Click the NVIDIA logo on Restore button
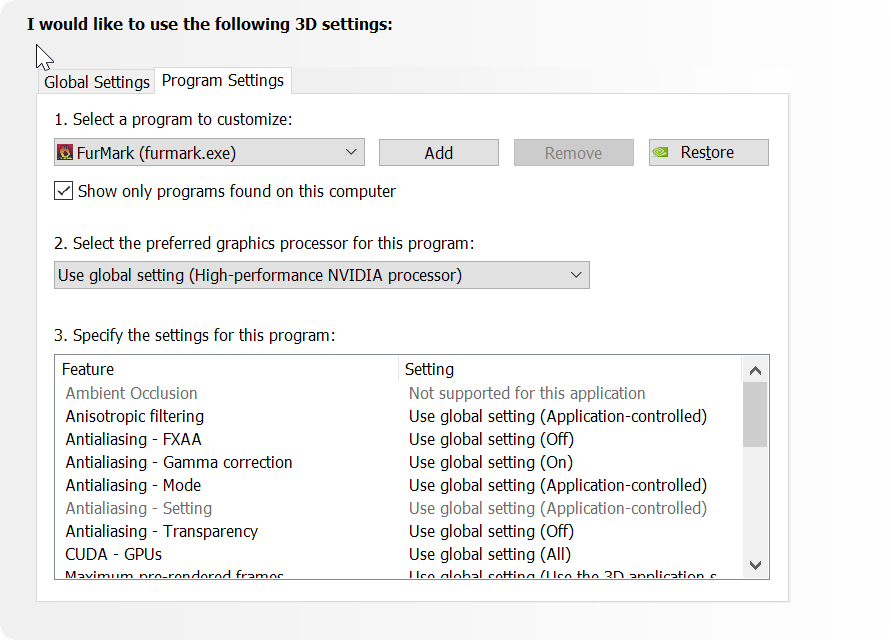 (x=661, y=152)
